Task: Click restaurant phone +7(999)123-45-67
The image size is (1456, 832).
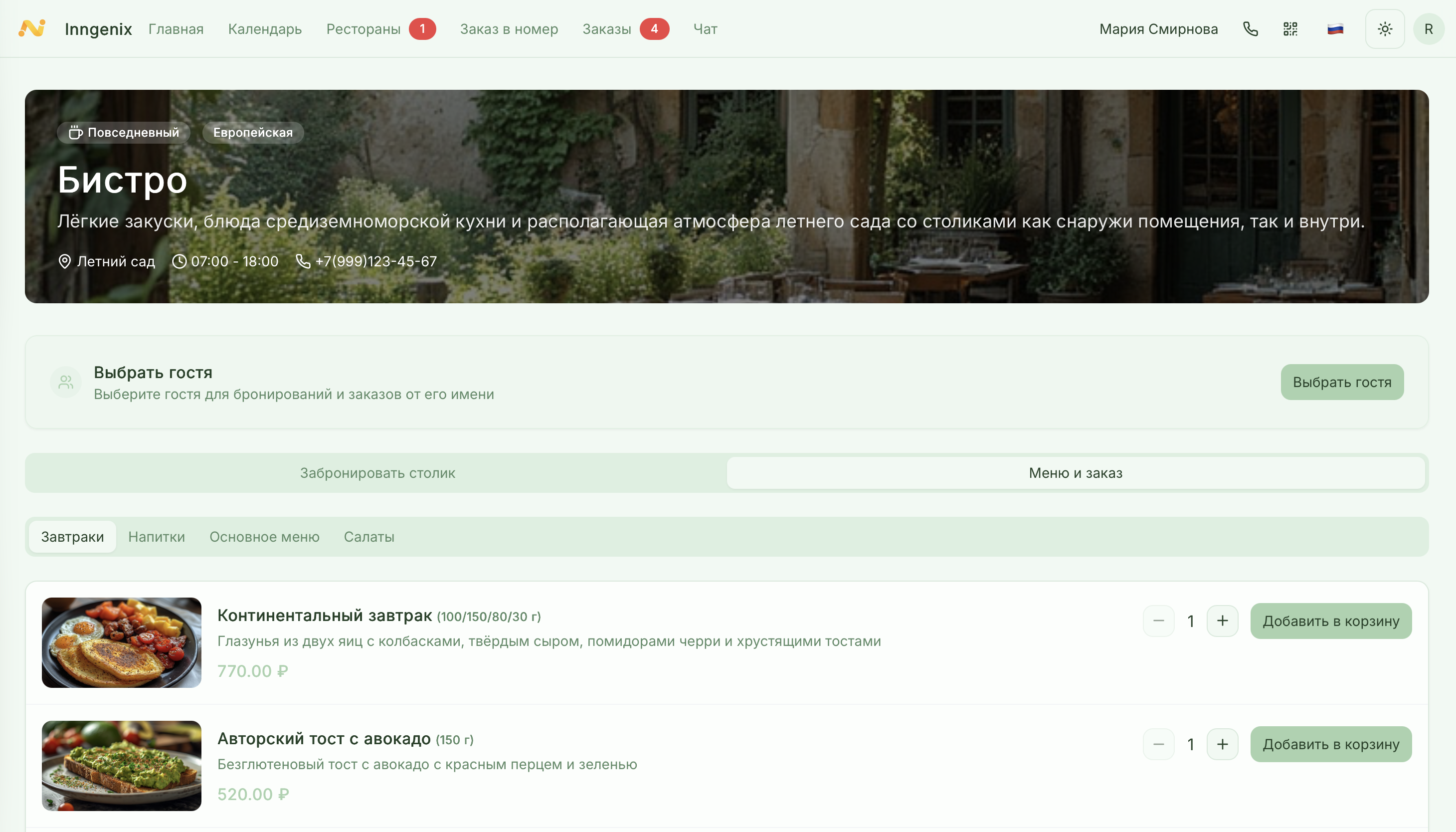Action: coord(376,261)
